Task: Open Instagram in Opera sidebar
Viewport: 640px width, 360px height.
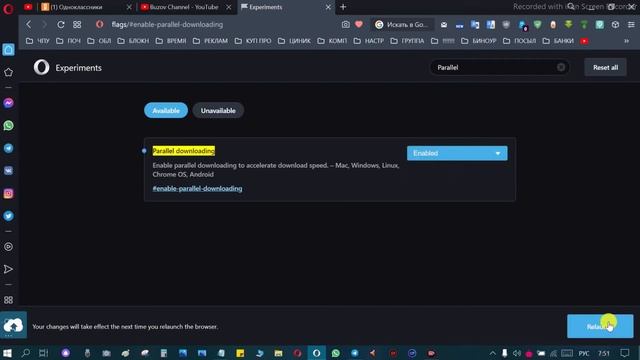Action: coord(9,193)
